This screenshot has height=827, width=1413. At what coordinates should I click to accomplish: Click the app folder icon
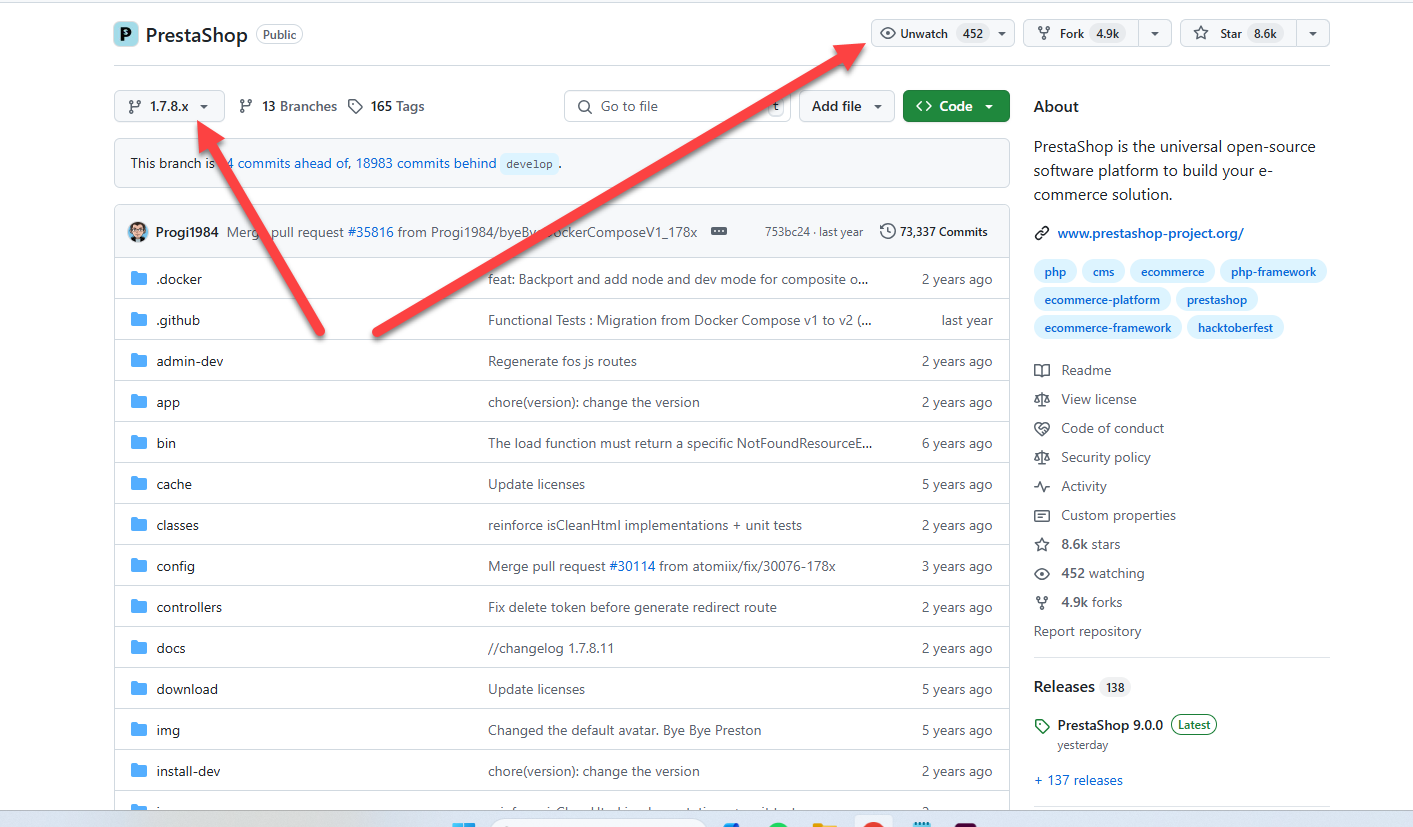[139, 402]
